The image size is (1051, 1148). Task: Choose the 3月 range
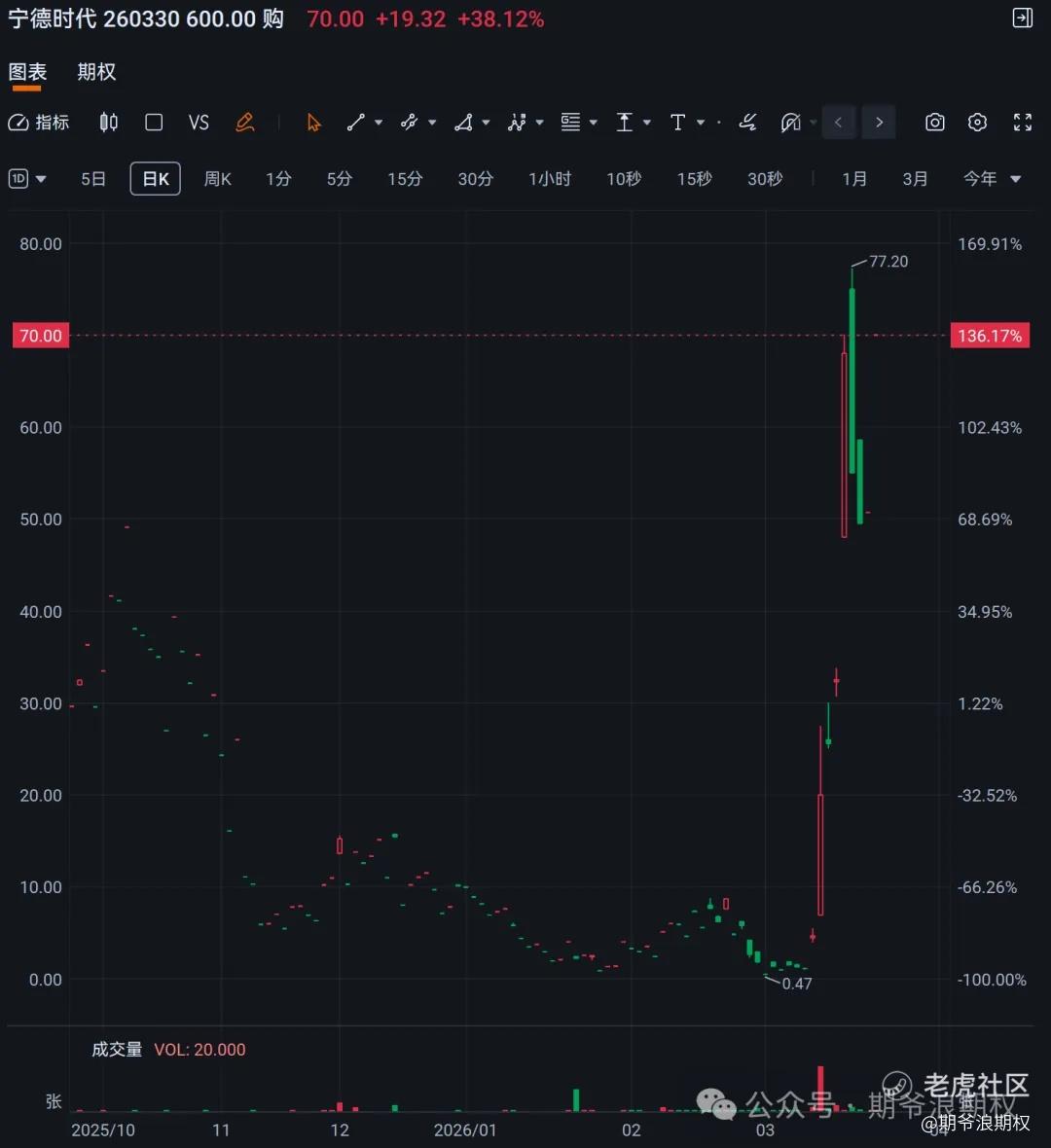pyautogui.click(x=915, y=179)
